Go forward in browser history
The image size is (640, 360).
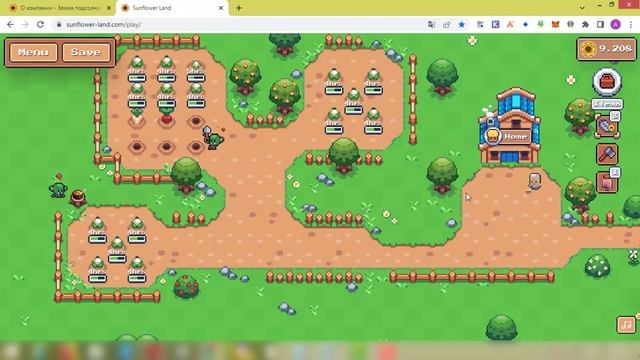click(25, 24)
